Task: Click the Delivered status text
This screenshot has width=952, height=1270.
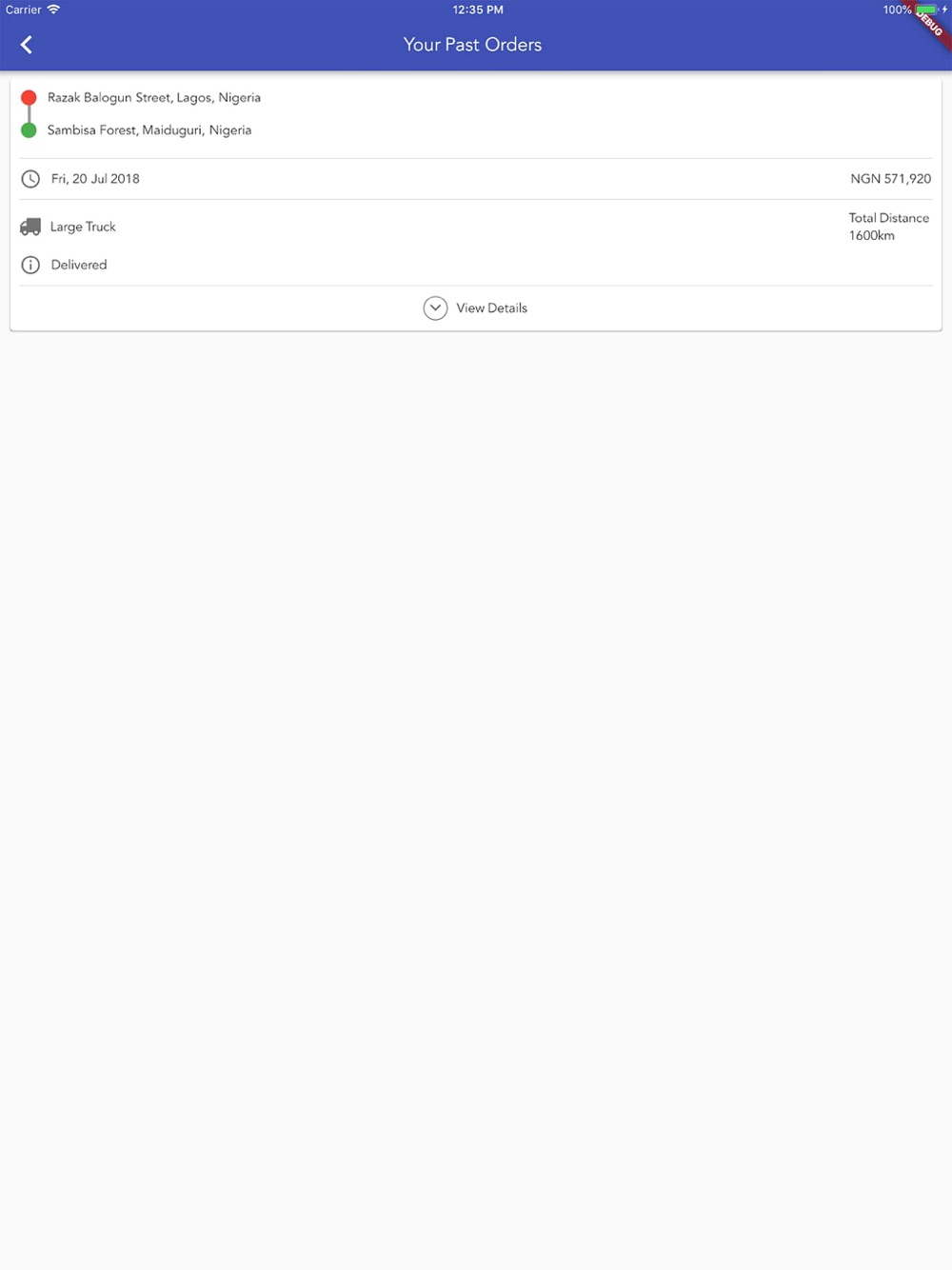Action: pos(79,265)
